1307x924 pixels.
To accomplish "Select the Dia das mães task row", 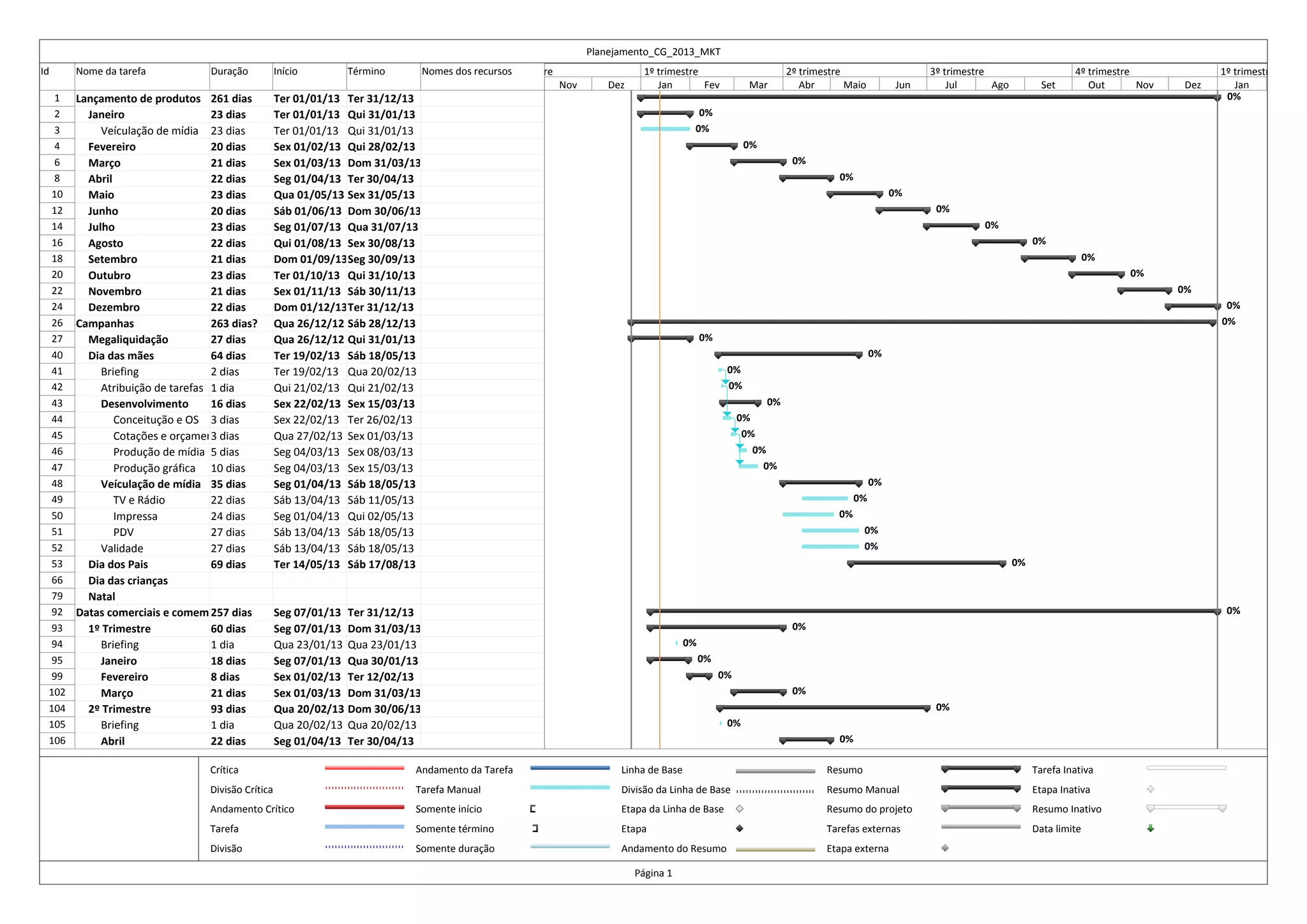I will [121, 355].
